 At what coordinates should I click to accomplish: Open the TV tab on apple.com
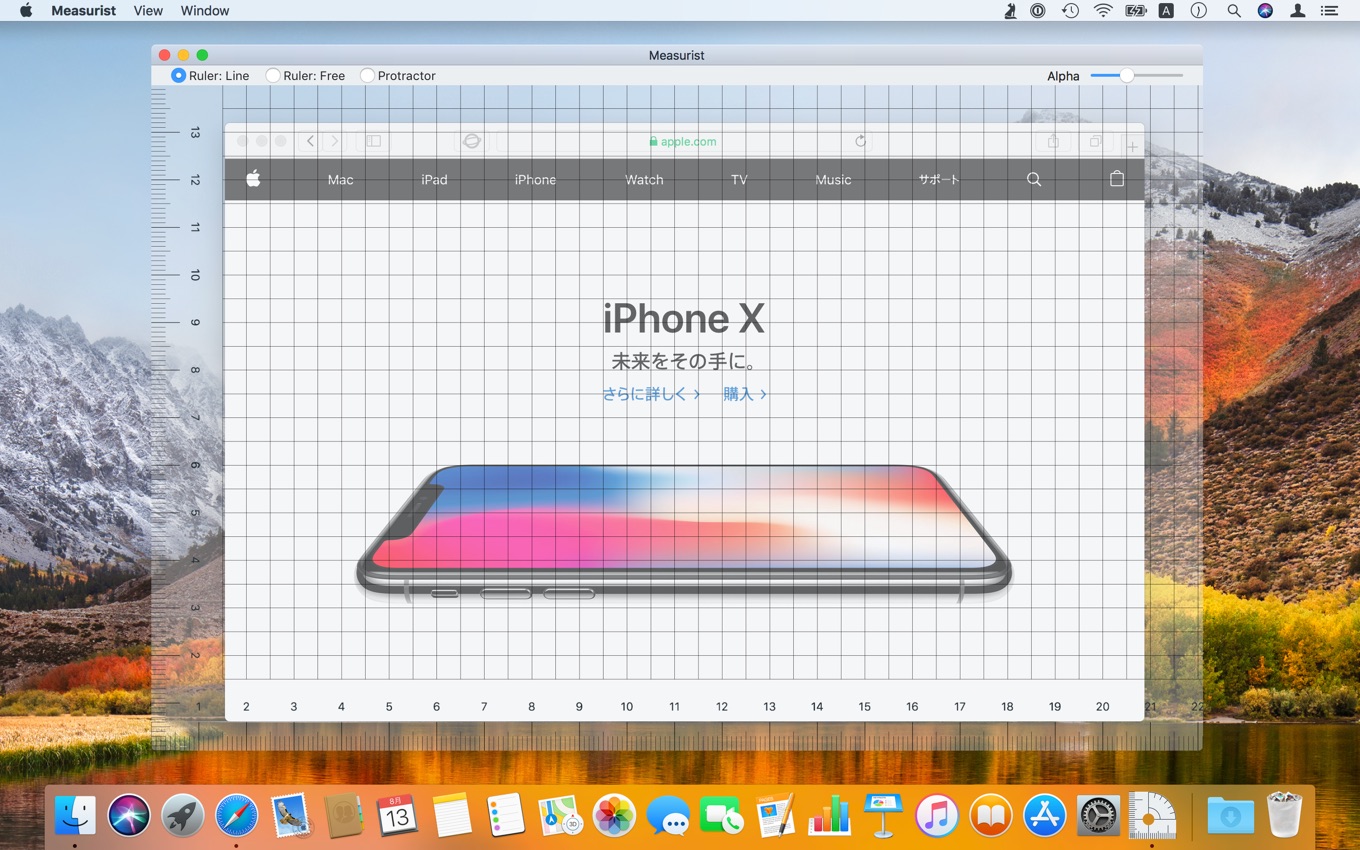pyautogui.click(x=739, y=180)
